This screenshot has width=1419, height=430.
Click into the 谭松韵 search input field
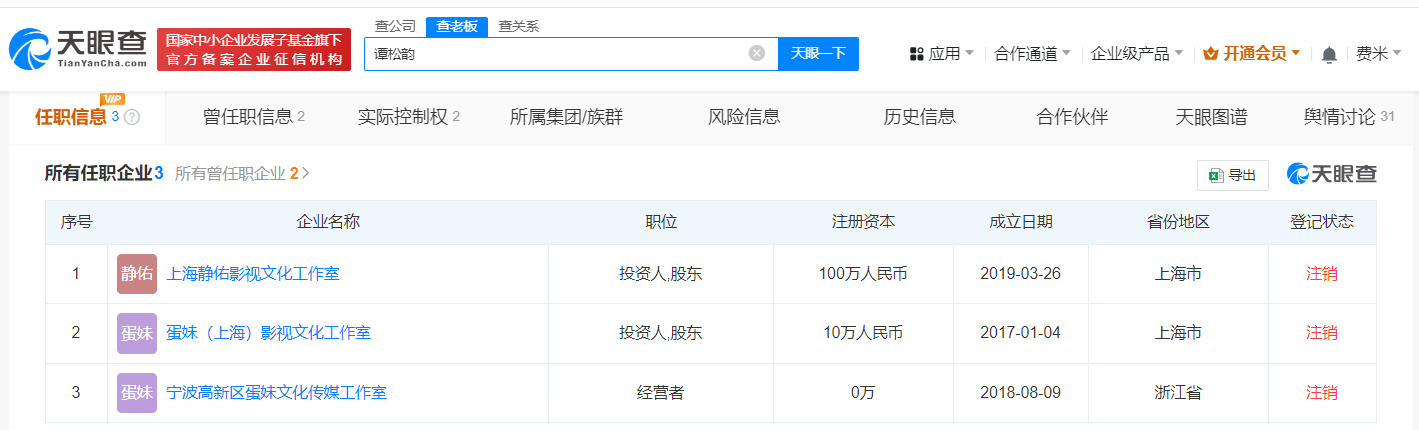(550, 53)
